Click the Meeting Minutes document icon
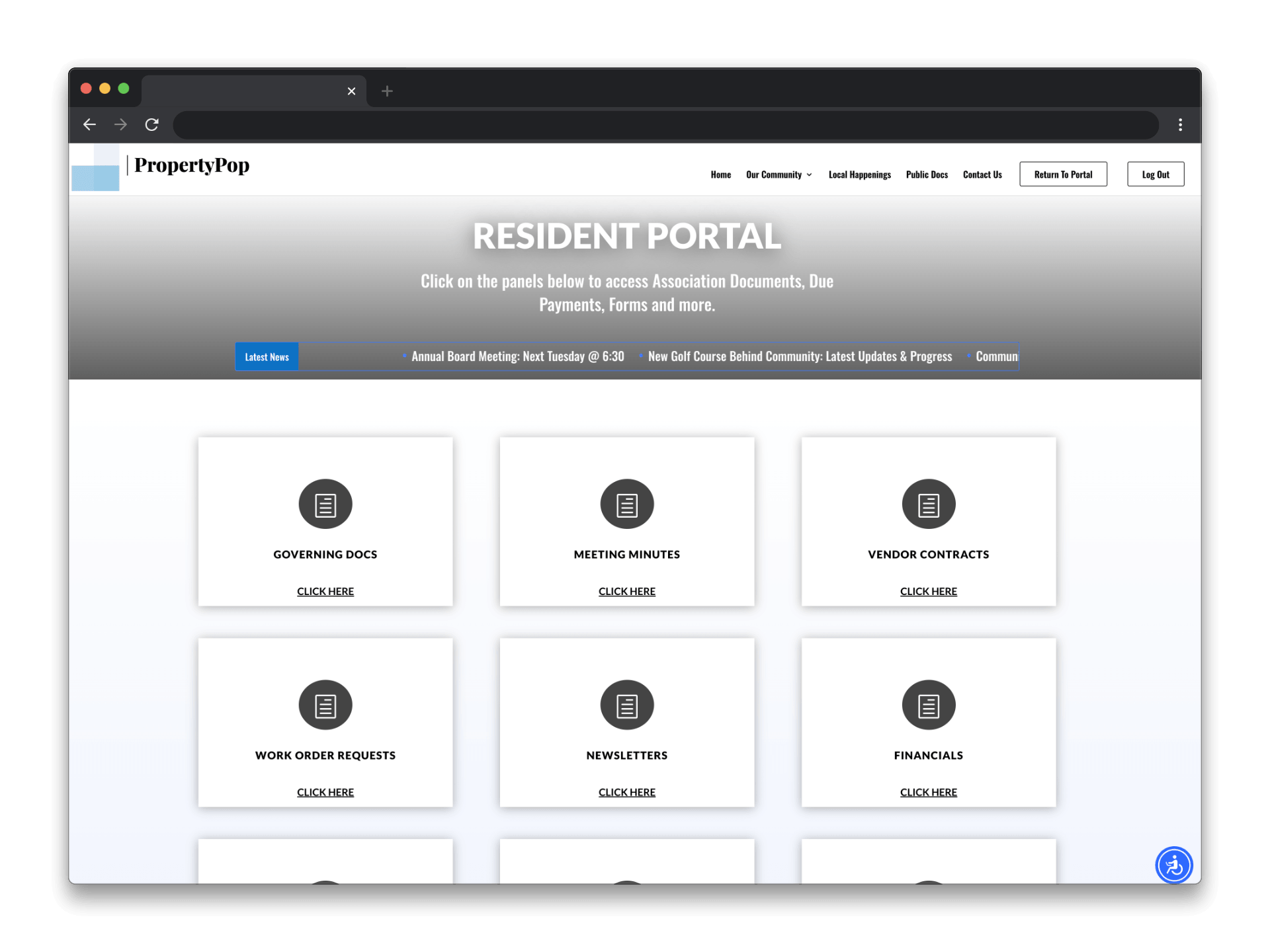1270x952 pixels. point(627,504)
